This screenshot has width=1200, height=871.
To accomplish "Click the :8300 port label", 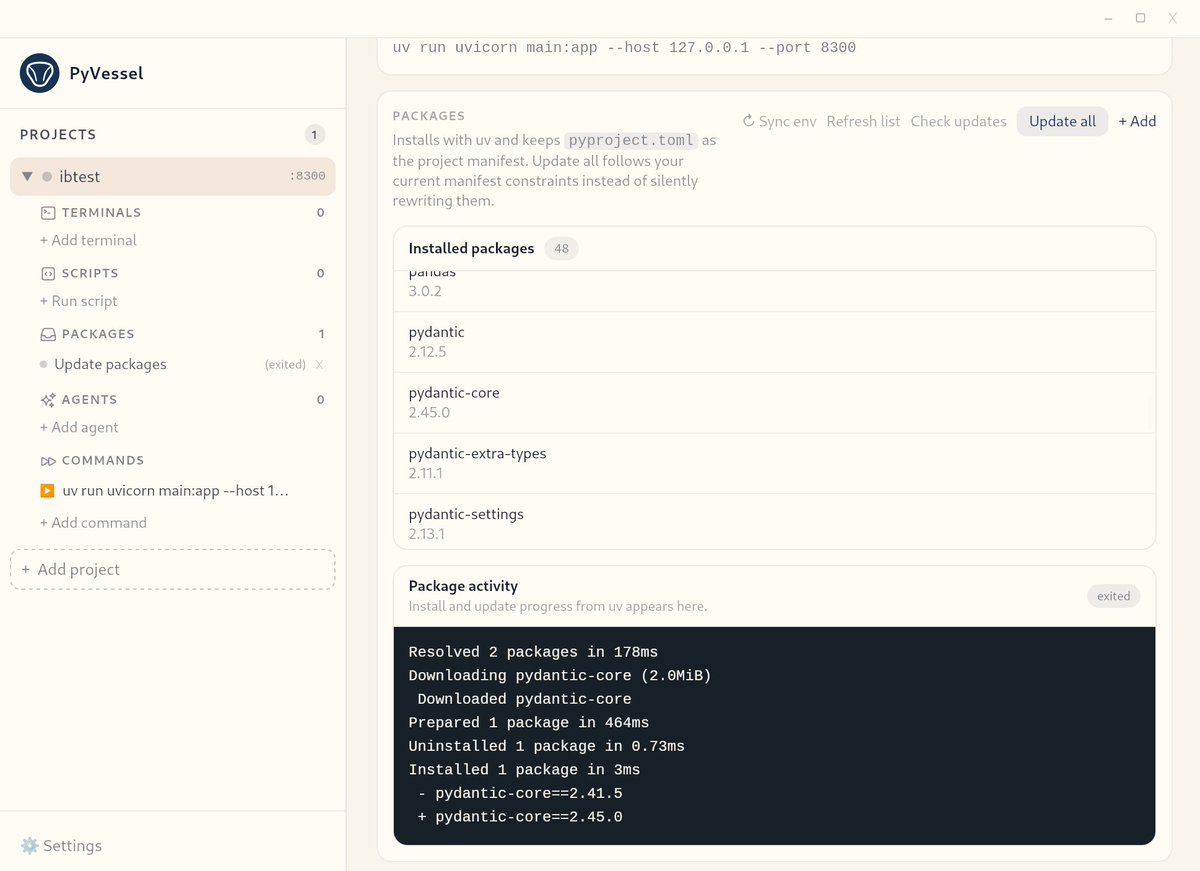I will (307, 176).
